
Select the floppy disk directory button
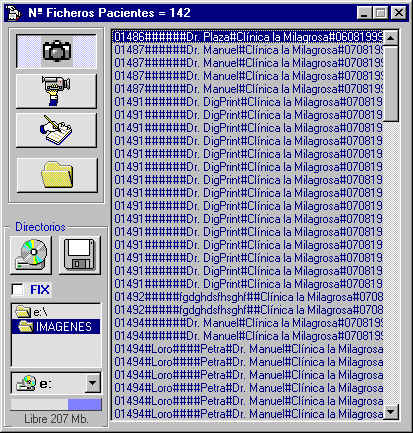80,255
